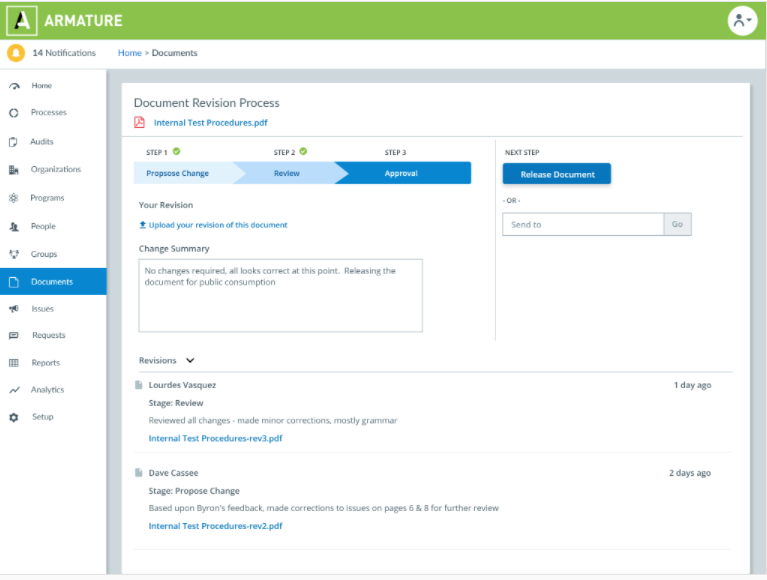Click Step 1 green checkmark icon
The image size is (767, 580).
point(177,152)
